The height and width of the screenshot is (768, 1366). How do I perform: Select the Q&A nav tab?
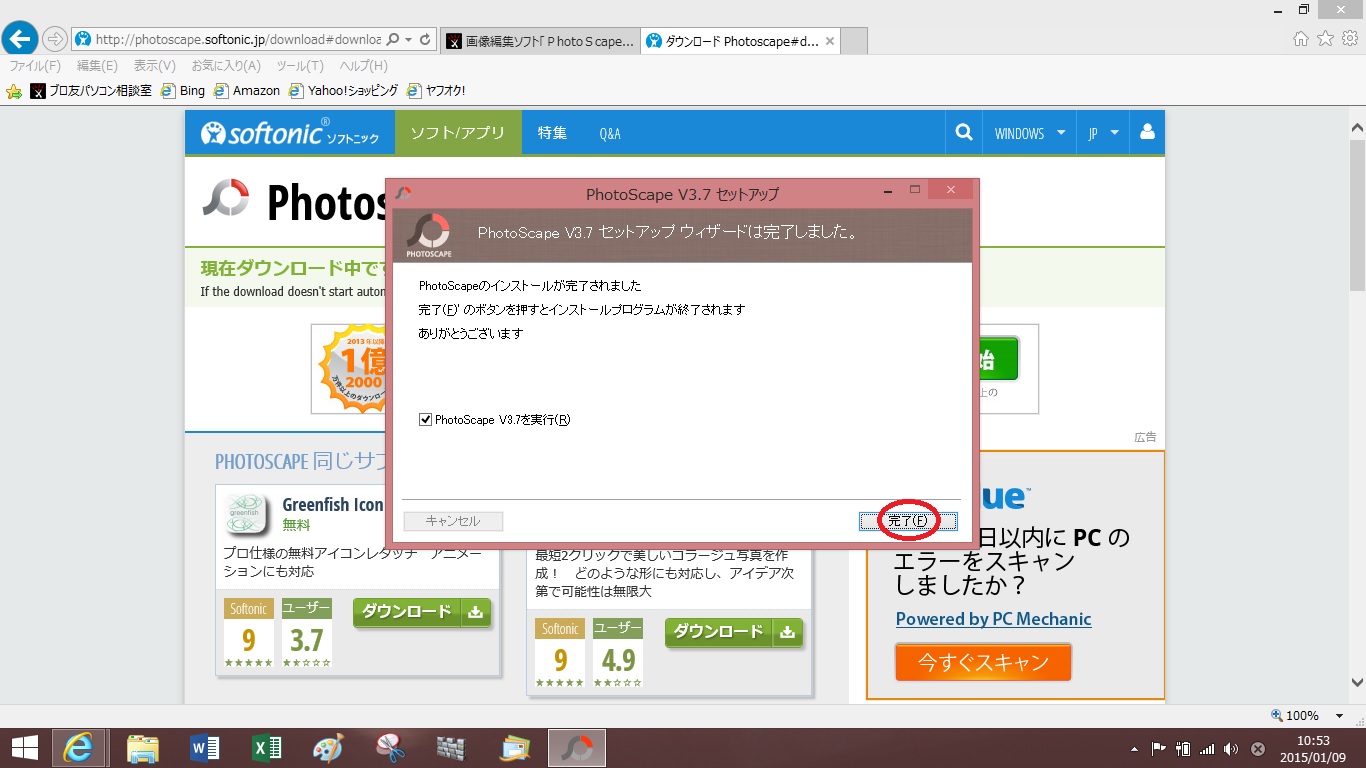point(610,133)
